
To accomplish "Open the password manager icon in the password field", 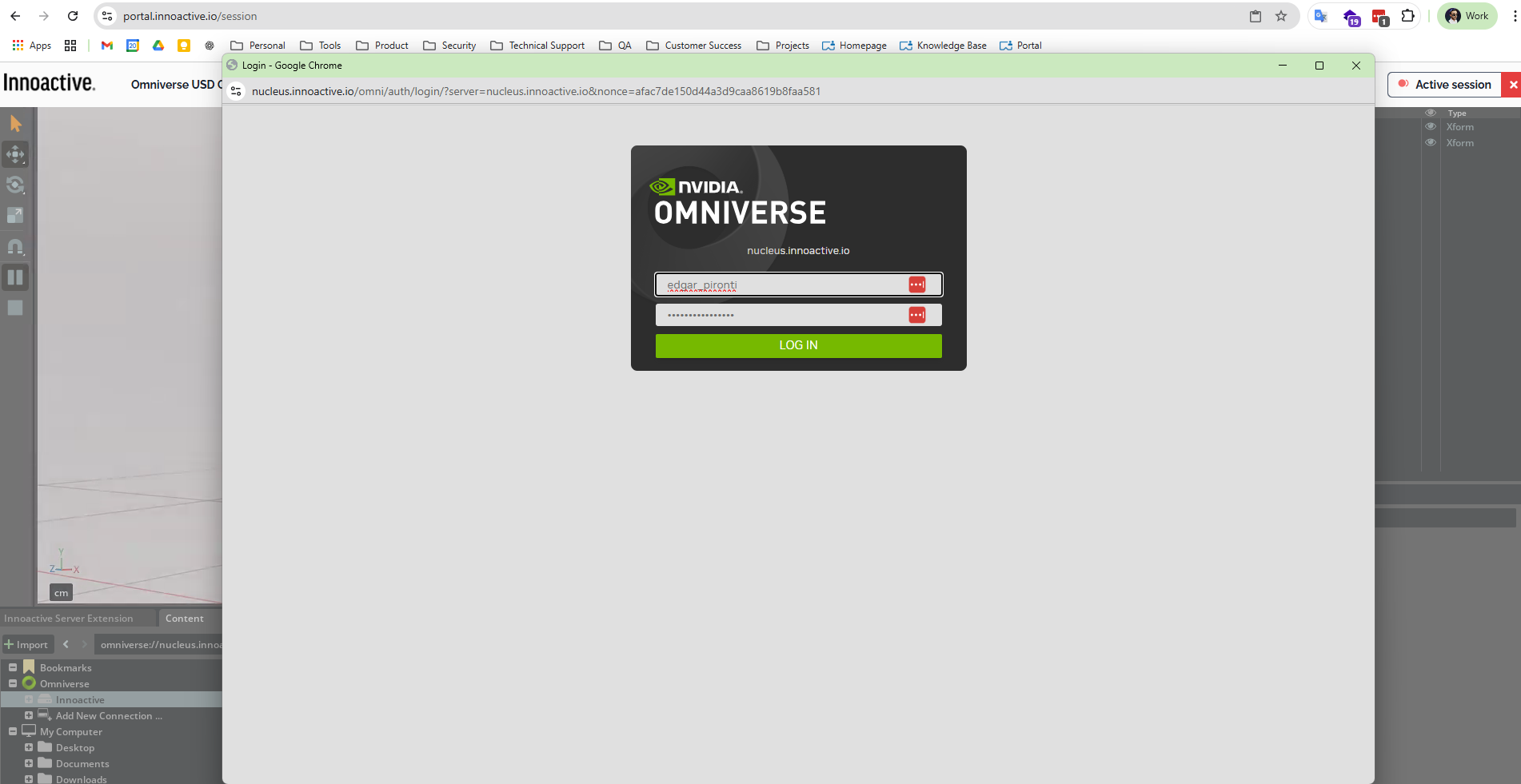I will 917,314.
